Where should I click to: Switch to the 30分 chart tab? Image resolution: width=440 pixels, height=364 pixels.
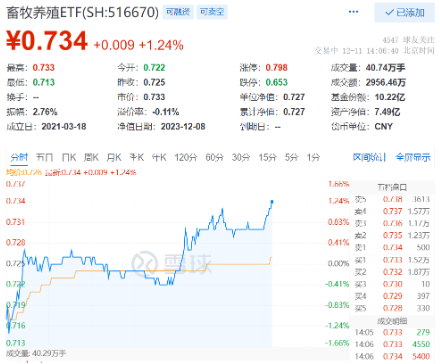241,157
